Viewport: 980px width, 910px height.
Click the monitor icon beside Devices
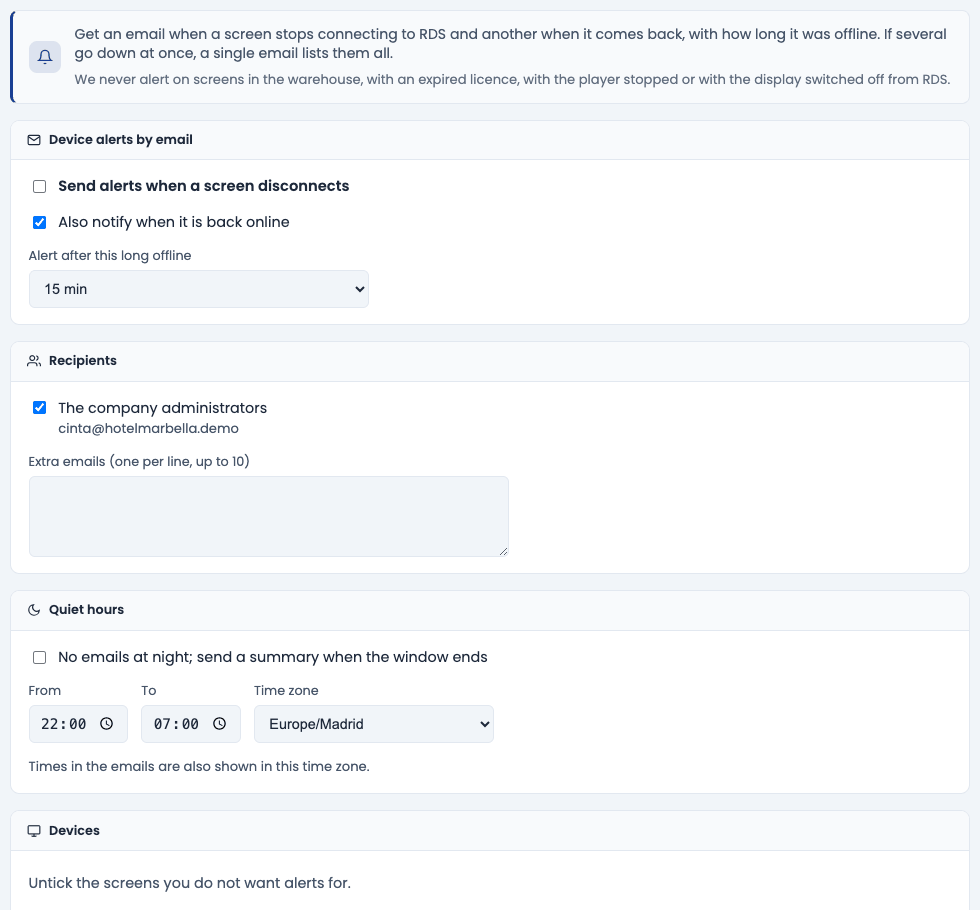tap(34, 831)
